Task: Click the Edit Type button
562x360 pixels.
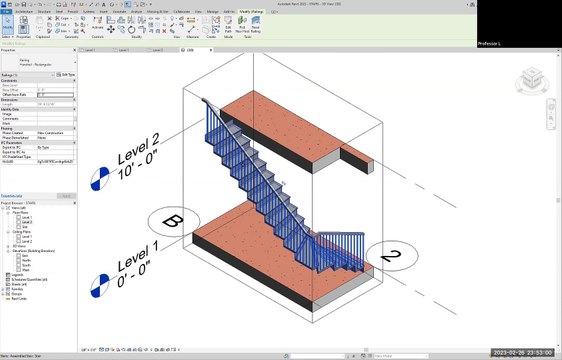Action: [66, 75]
